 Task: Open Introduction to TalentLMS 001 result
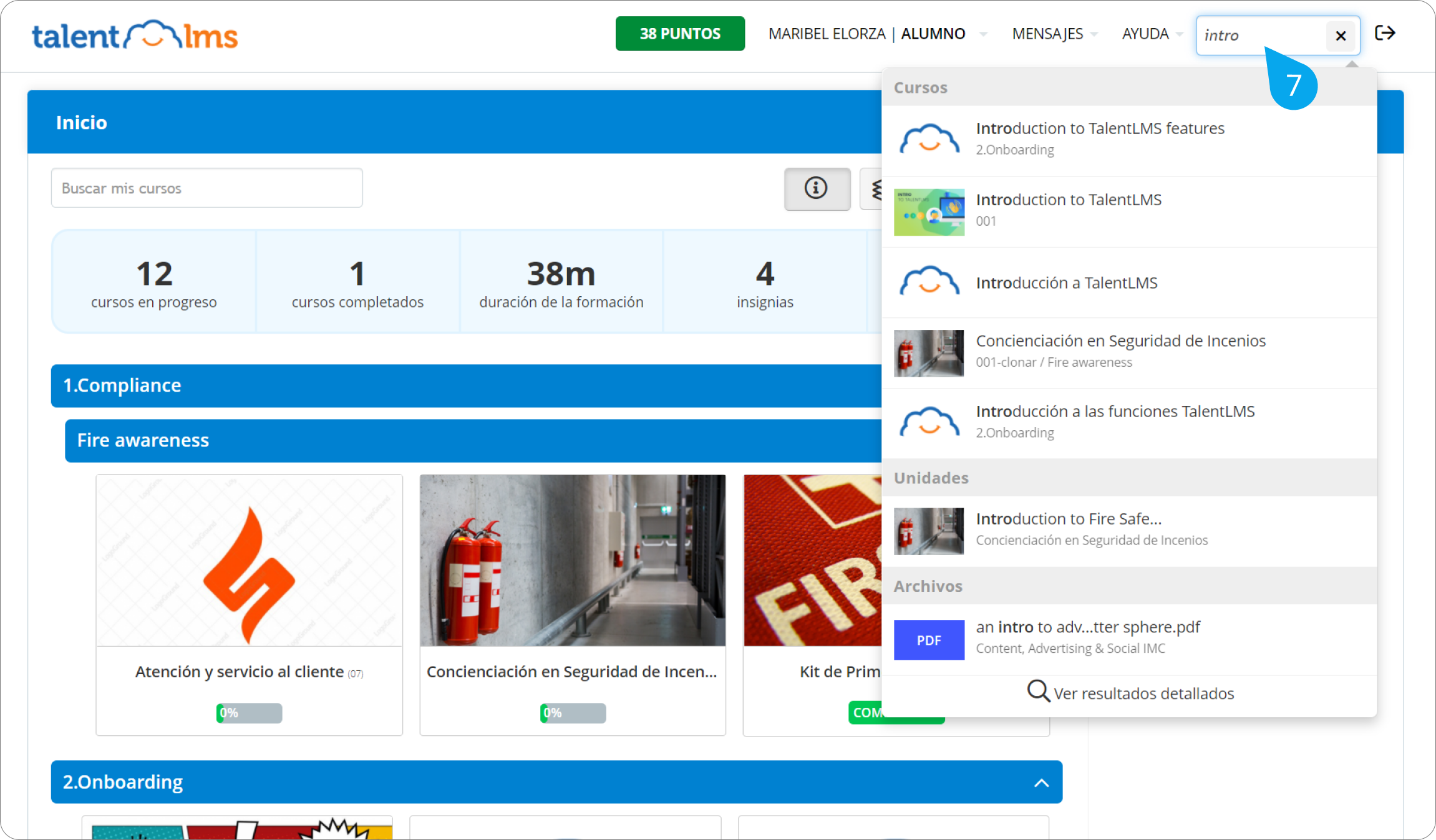click(x=1129, y=212)
